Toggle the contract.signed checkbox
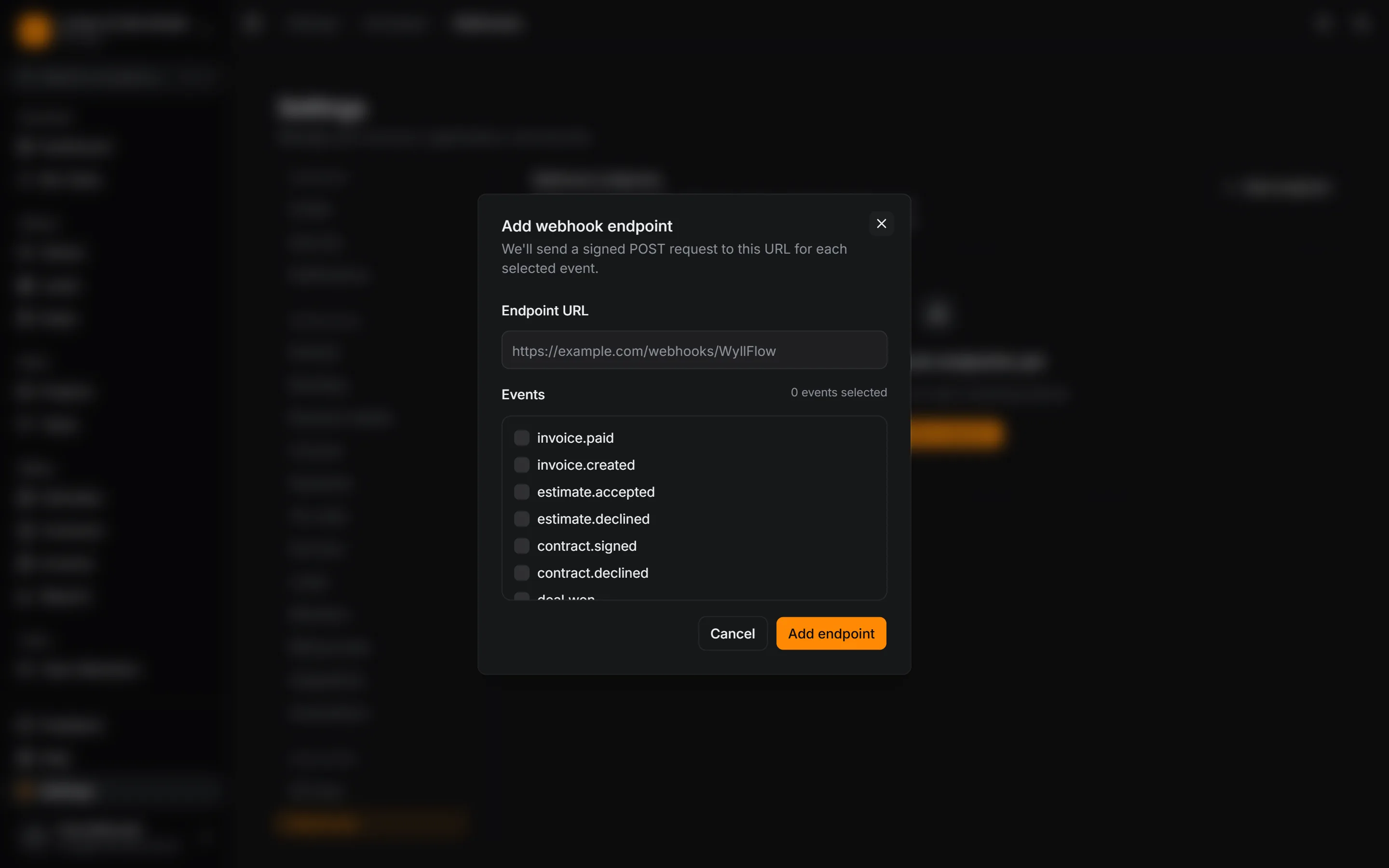This screenshot has height=868, width=1389. 521,546
